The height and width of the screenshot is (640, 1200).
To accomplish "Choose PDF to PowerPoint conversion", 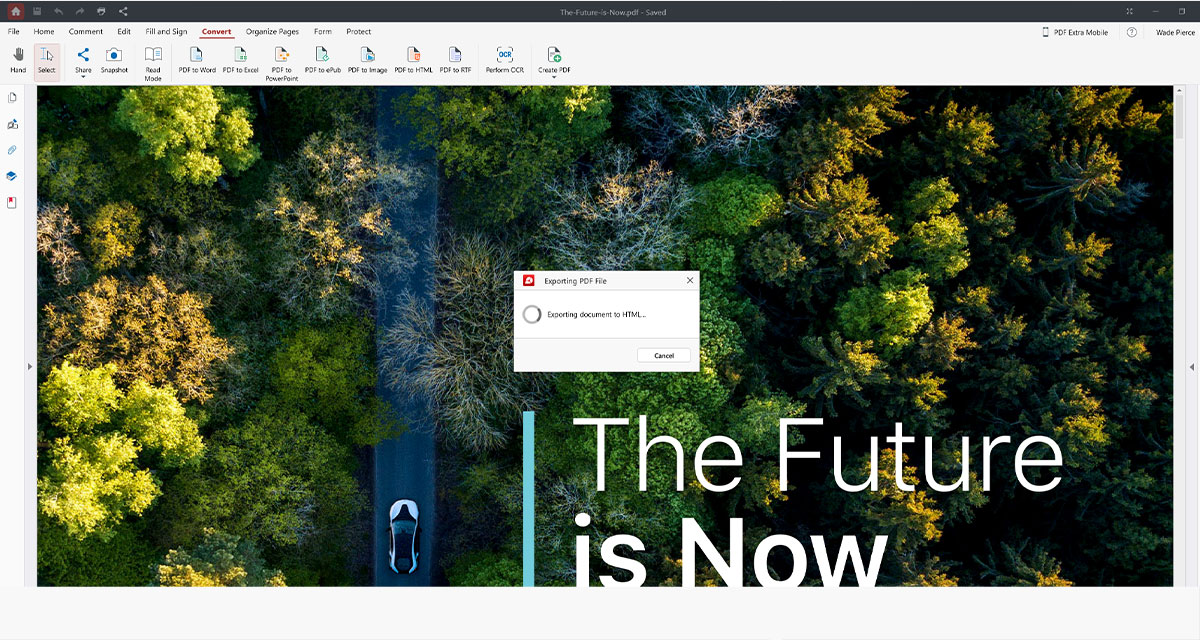I will [x=282, y=55].
